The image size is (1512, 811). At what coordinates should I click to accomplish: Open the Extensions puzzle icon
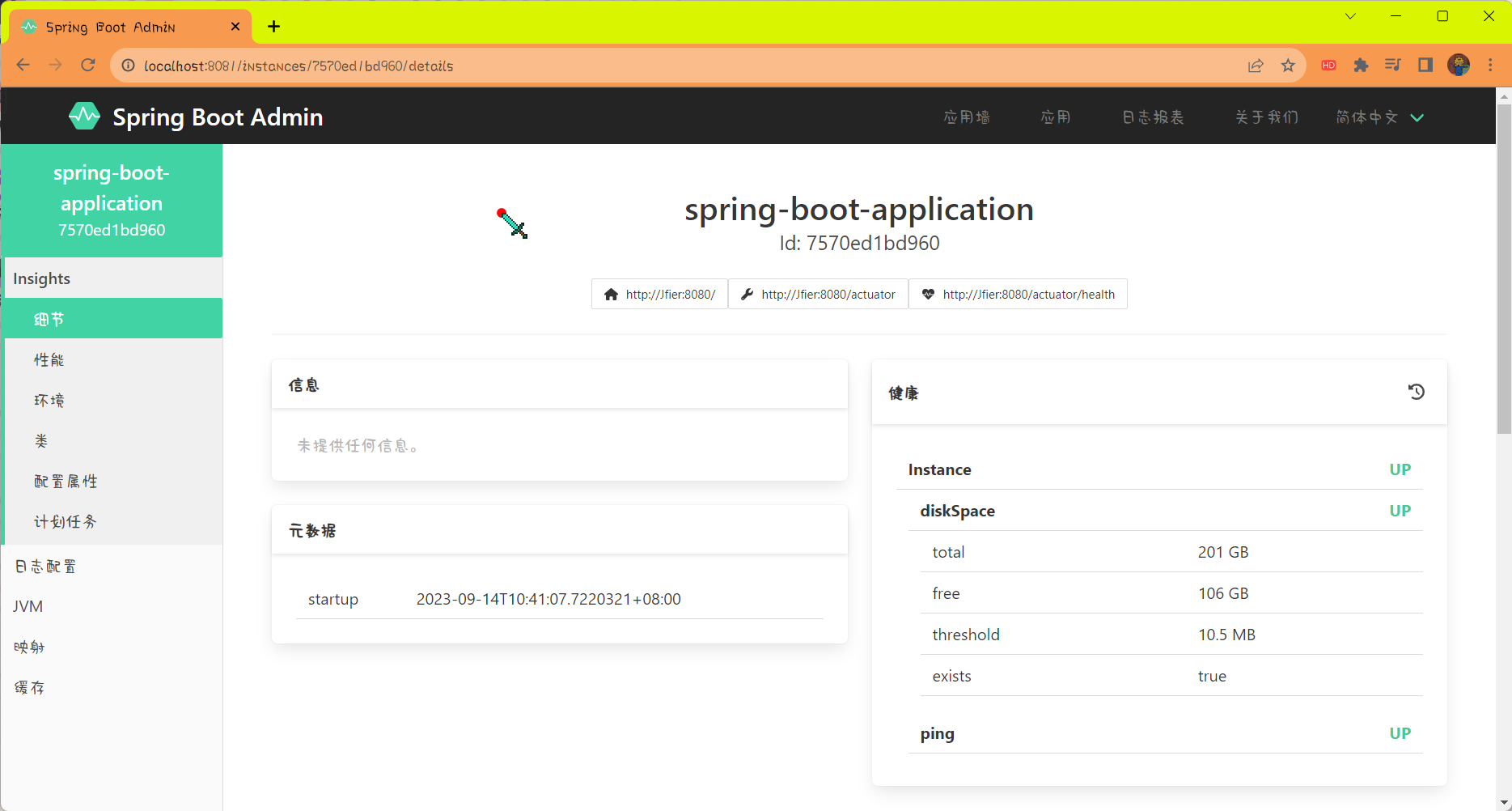point(1361,66)
